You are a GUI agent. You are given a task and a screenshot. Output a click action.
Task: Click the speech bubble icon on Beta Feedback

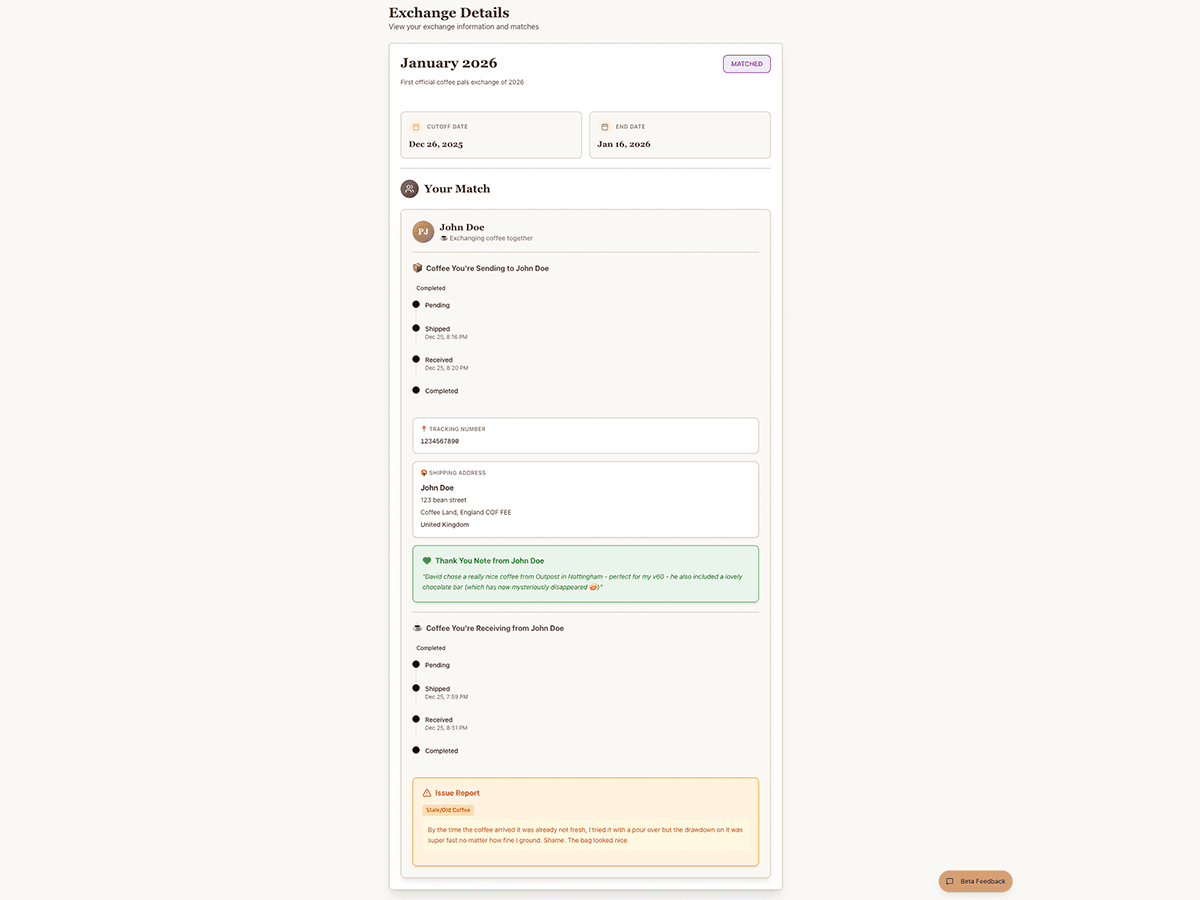[948, 881]
